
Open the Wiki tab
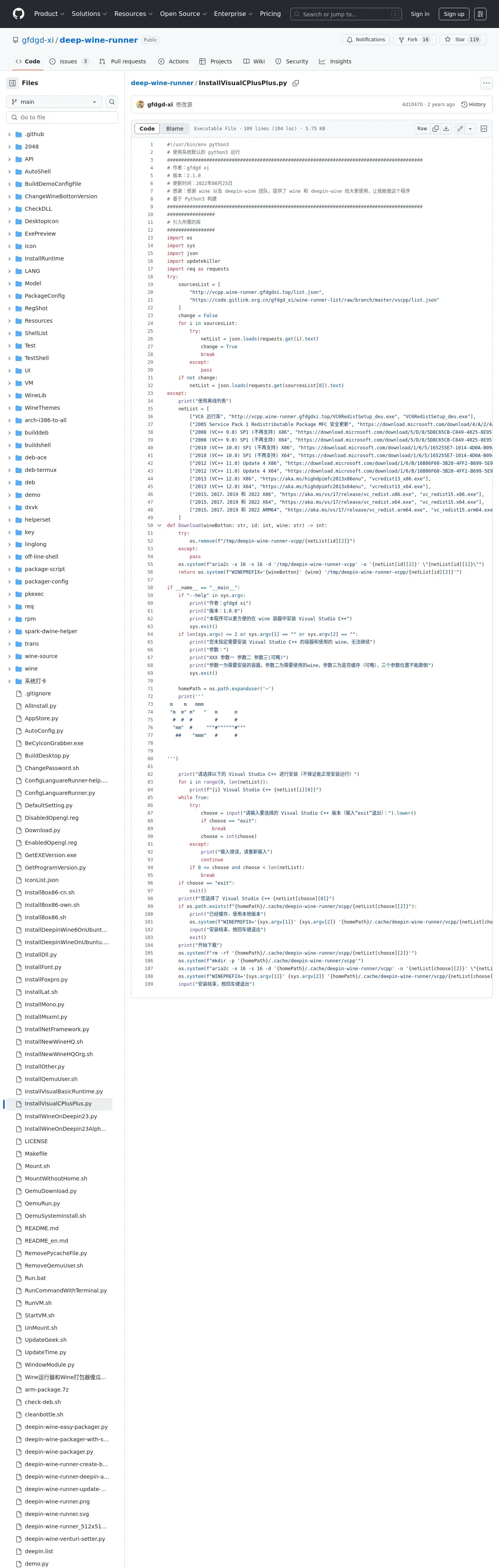click(x=254, y=61)
